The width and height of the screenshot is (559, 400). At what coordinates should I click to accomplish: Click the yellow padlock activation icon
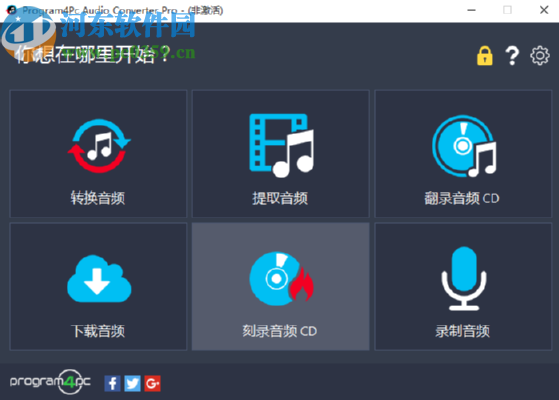485,56
